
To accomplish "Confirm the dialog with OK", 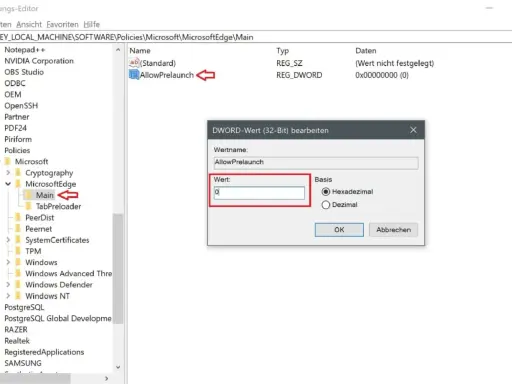I will [x=339, y=230].
